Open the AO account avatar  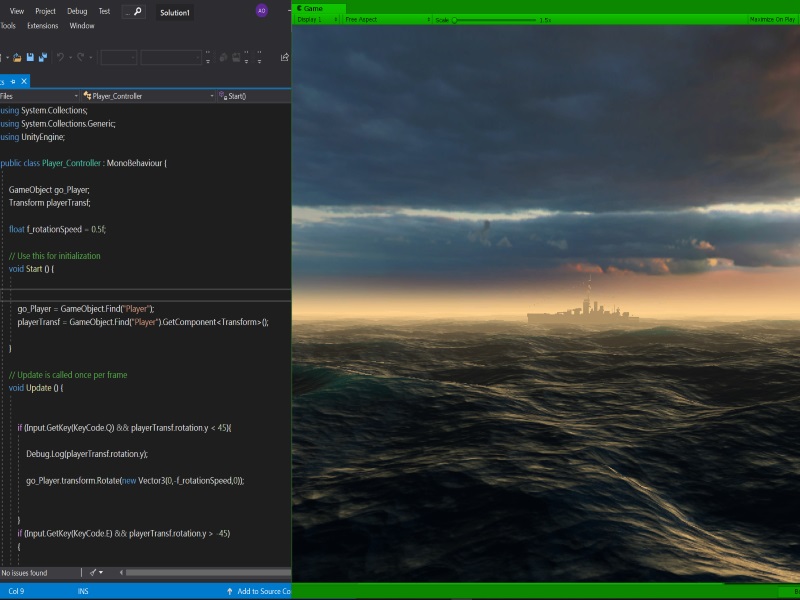262,11
